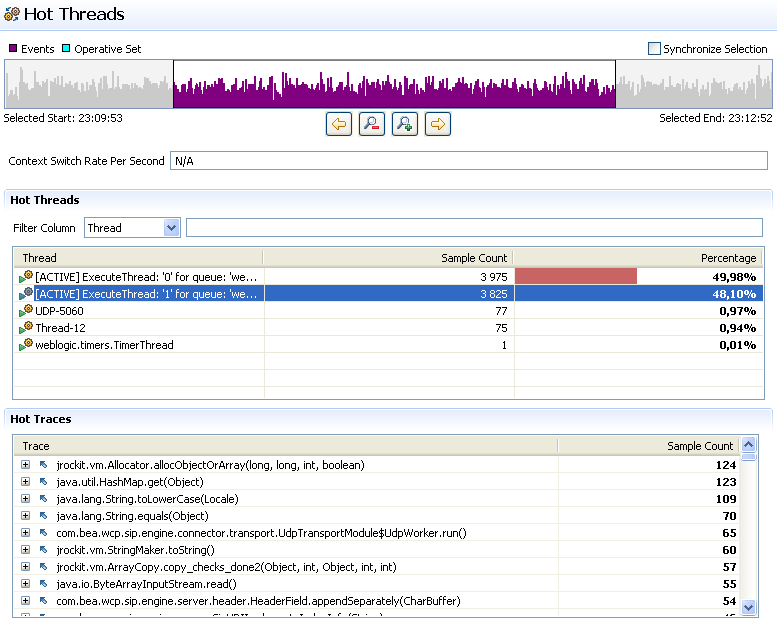Image resolution: width=777 pixels, height=625 pixels.
Task: Click the Hot Traces scroll up arrow
Action: 748,444
